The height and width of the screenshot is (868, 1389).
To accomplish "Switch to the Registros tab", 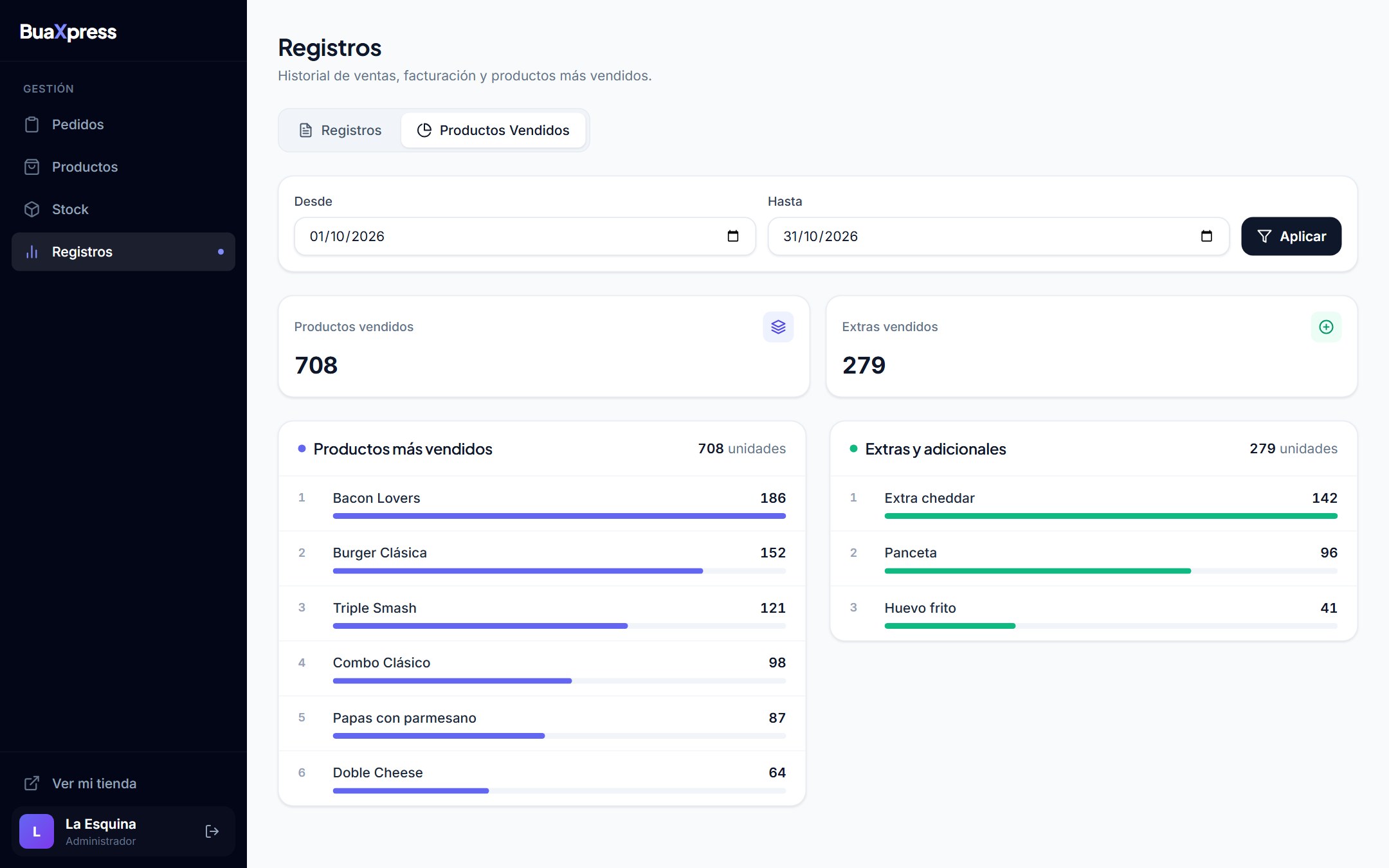I will click(x=341, y=131).
